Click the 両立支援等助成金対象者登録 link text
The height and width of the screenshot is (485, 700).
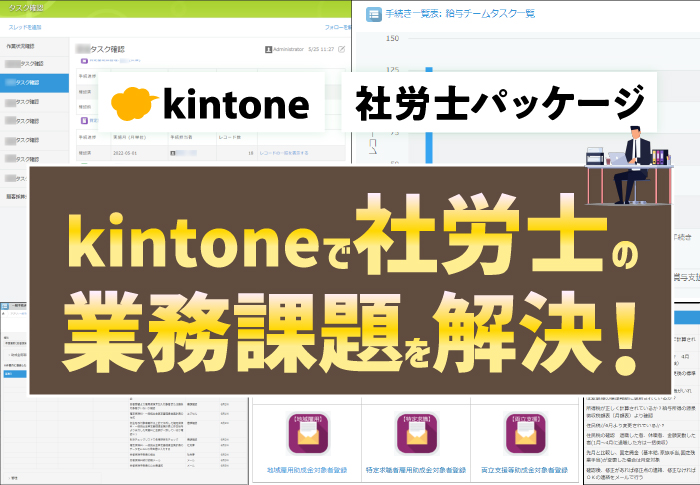(x=525, y=470)
